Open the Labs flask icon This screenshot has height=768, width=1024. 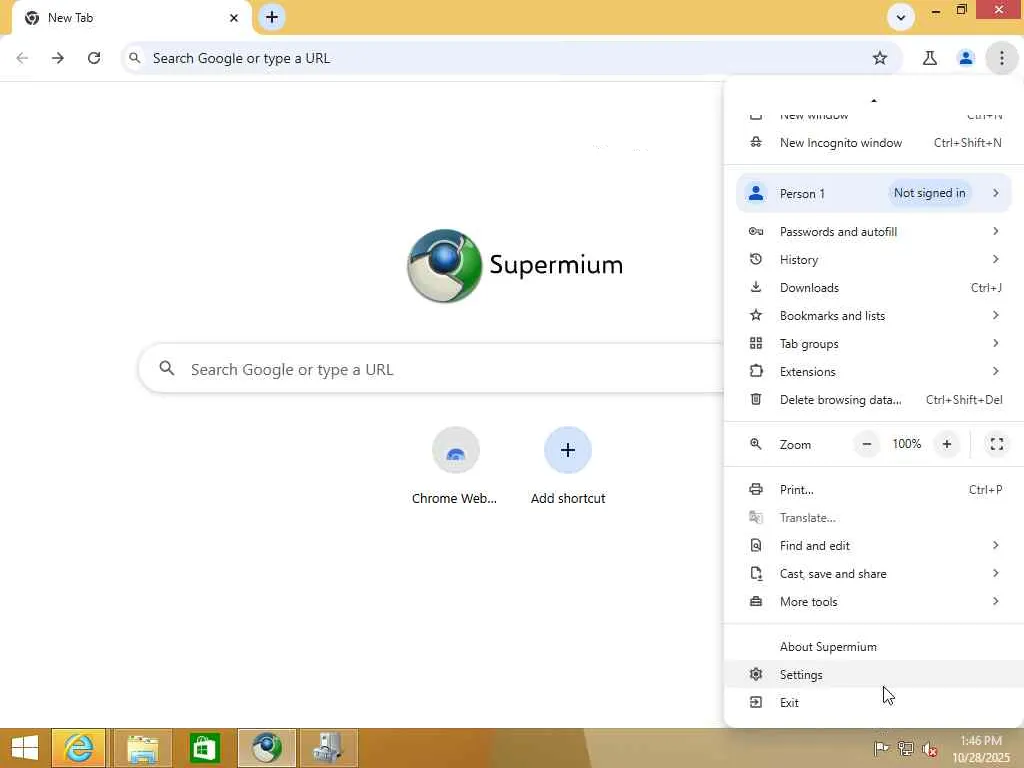[x=930, y=58]
